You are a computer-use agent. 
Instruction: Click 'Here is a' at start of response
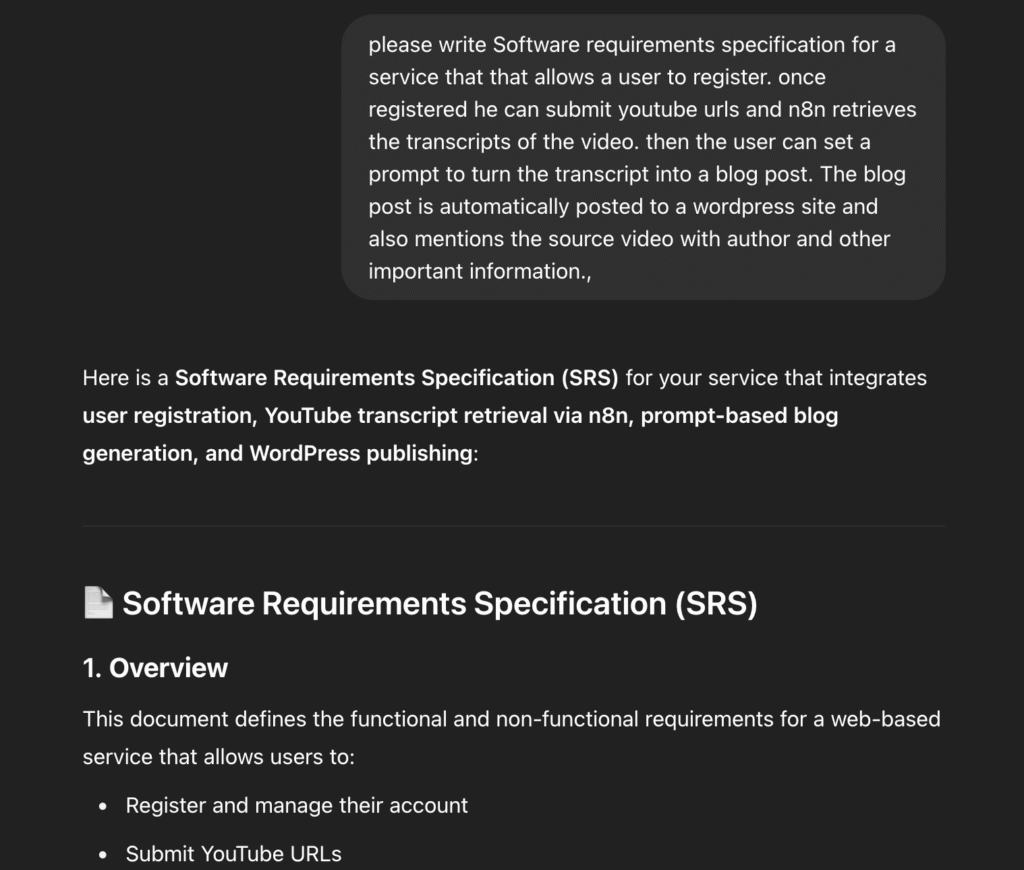click(125, 378)
